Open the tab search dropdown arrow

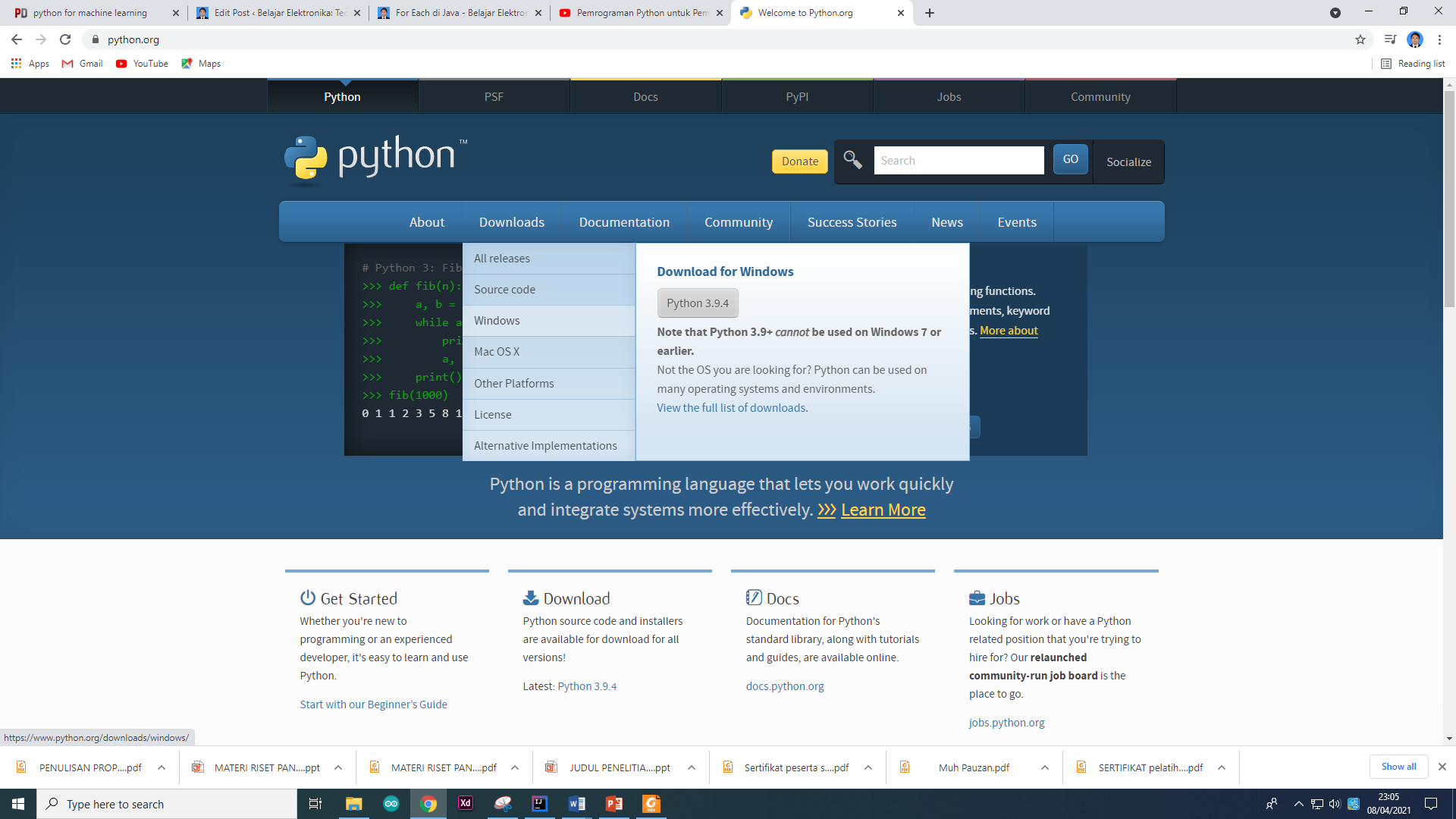point(1335,13)
